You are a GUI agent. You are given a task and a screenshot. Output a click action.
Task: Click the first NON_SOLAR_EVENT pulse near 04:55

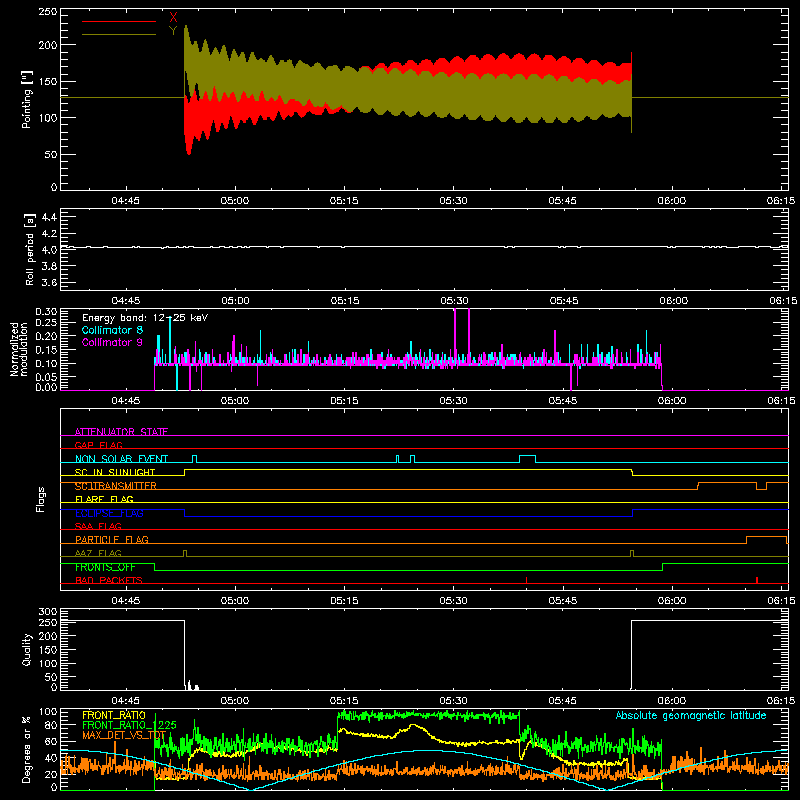click(194, 459)
